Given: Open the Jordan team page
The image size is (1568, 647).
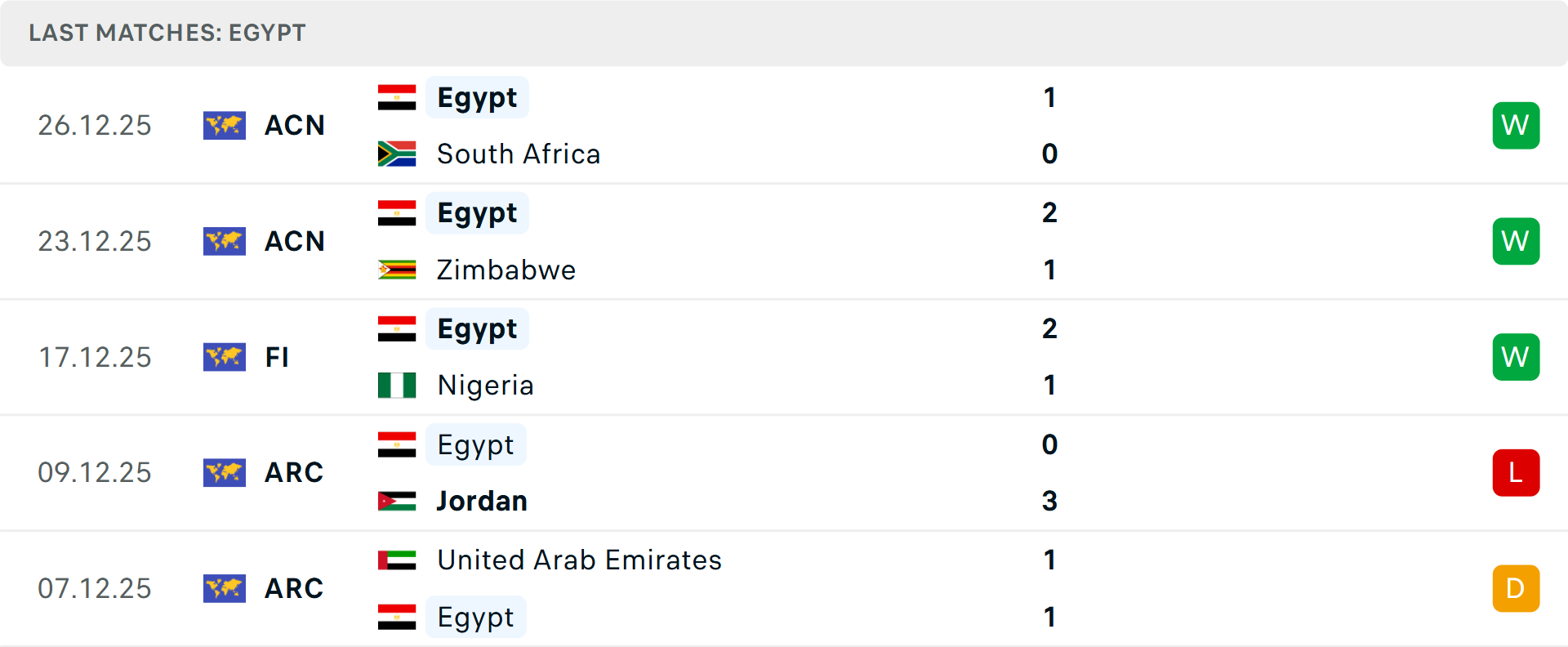Looking at the screenshot, I should (482, 501).
